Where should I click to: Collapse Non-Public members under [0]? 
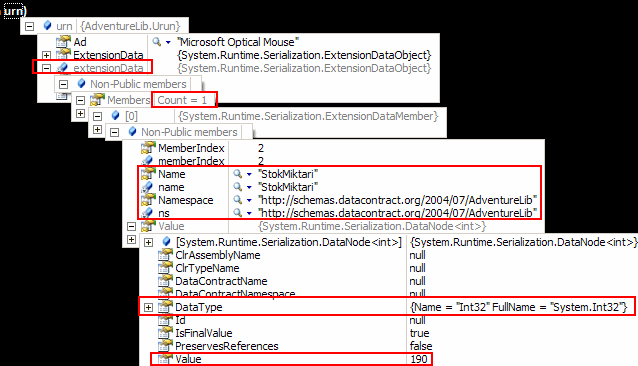pyautogui.click(x=115, y=132)
